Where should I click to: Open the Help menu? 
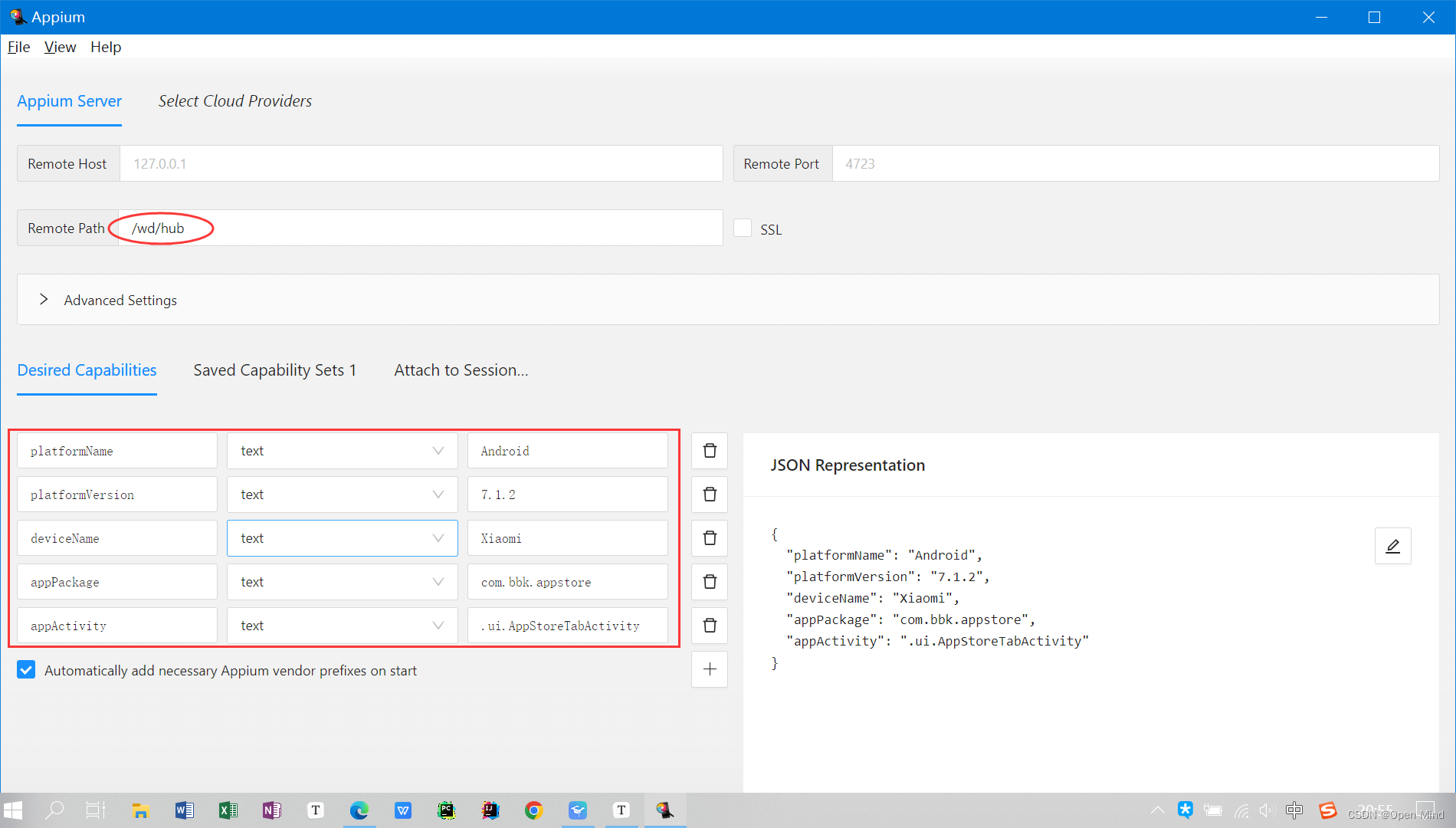click(x=106, y=47)
